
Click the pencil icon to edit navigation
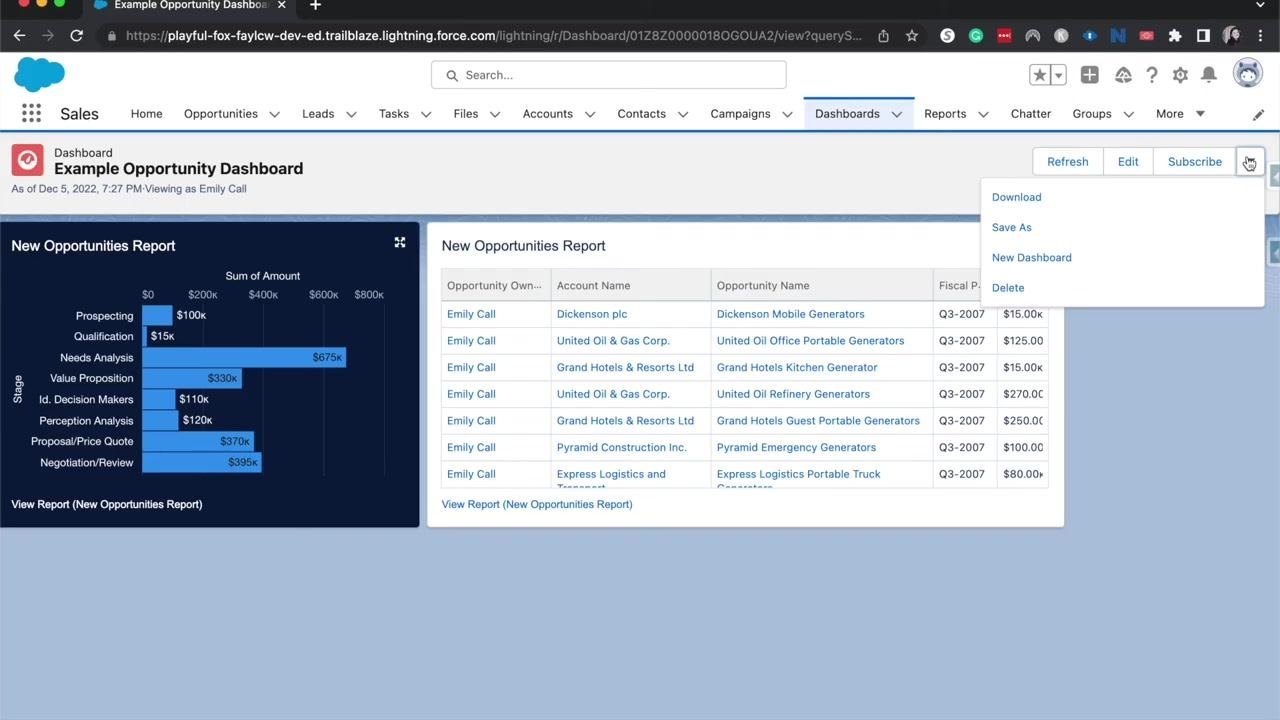[1258, 114]
